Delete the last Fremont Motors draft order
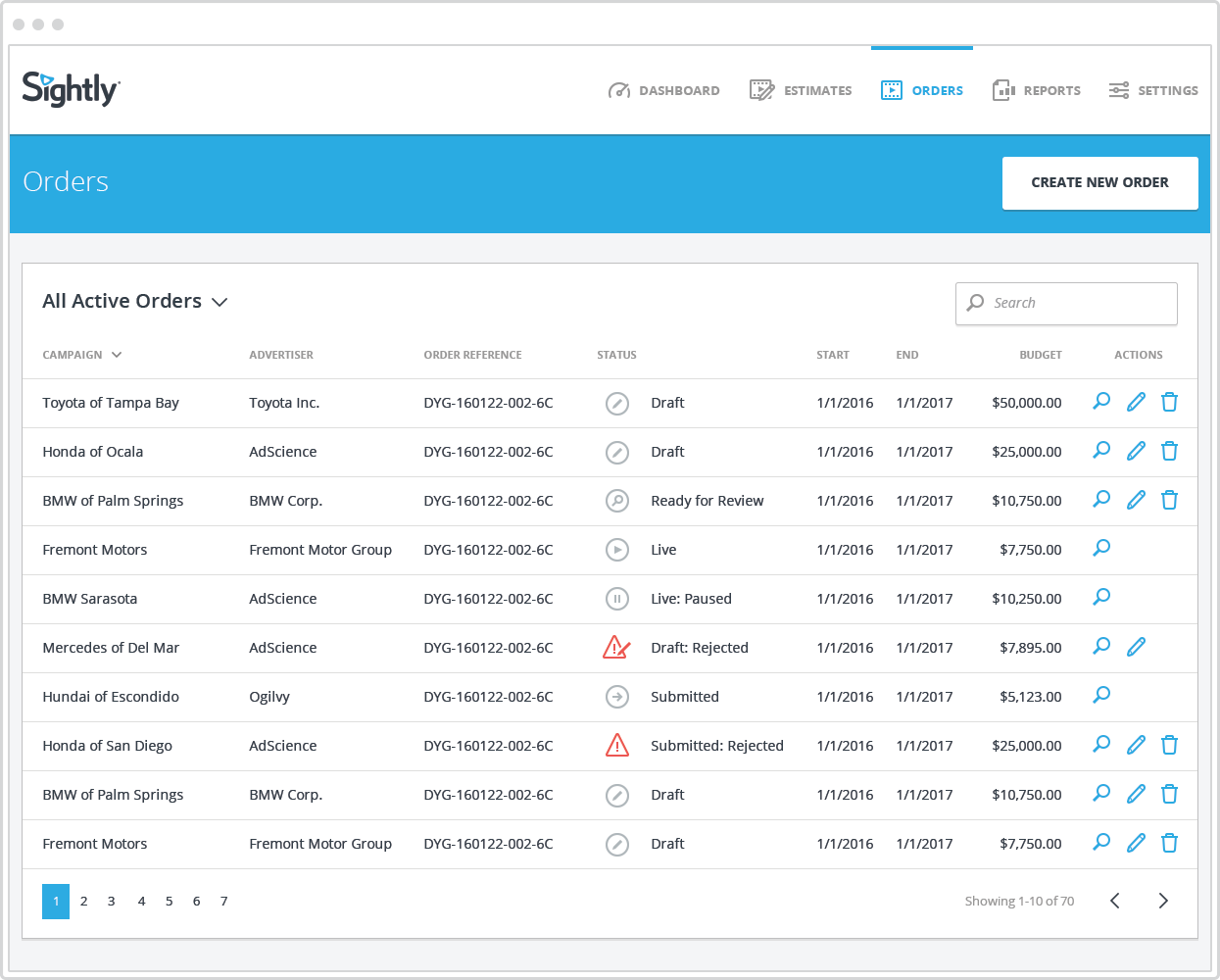The height and width of the screenshot is (980, 1220). (1169, 843)
